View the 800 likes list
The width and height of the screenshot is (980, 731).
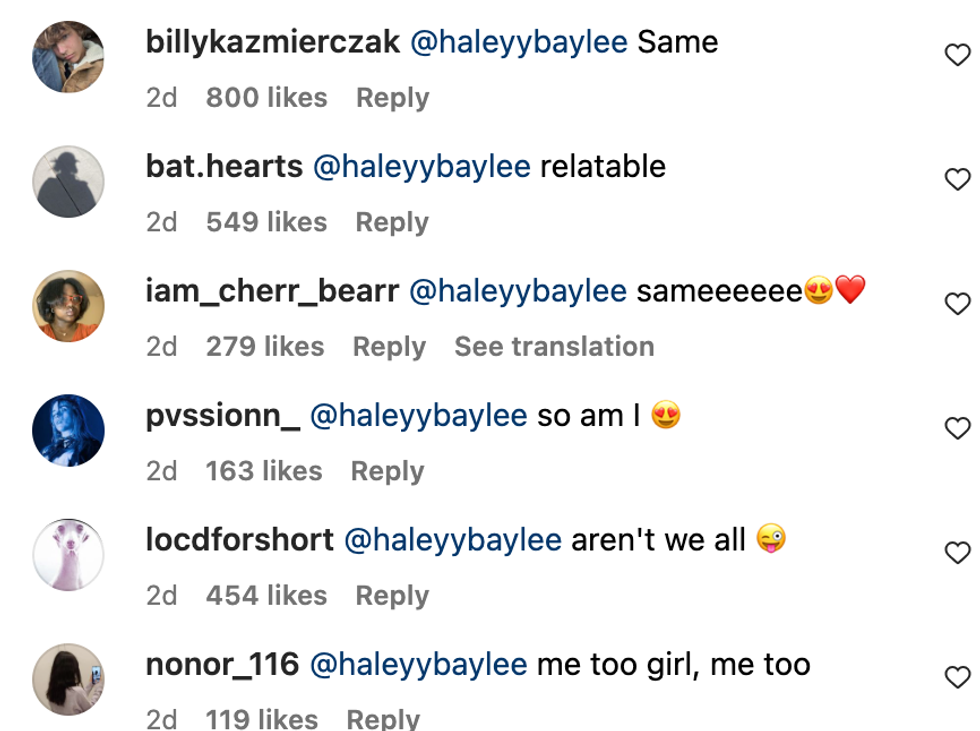(x=266, y=98)
